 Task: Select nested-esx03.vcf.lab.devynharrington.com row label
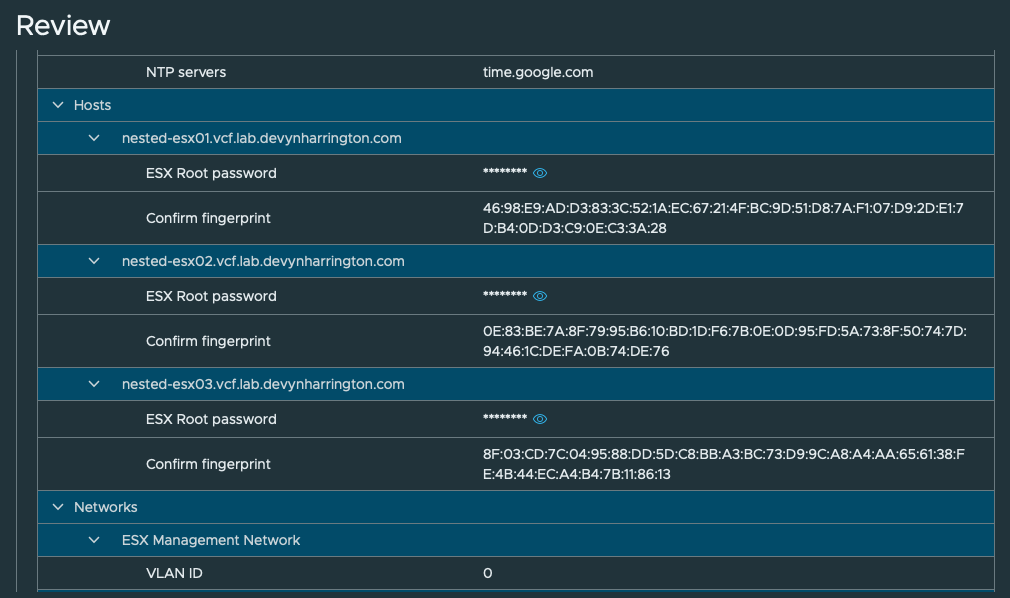(263, 384)
